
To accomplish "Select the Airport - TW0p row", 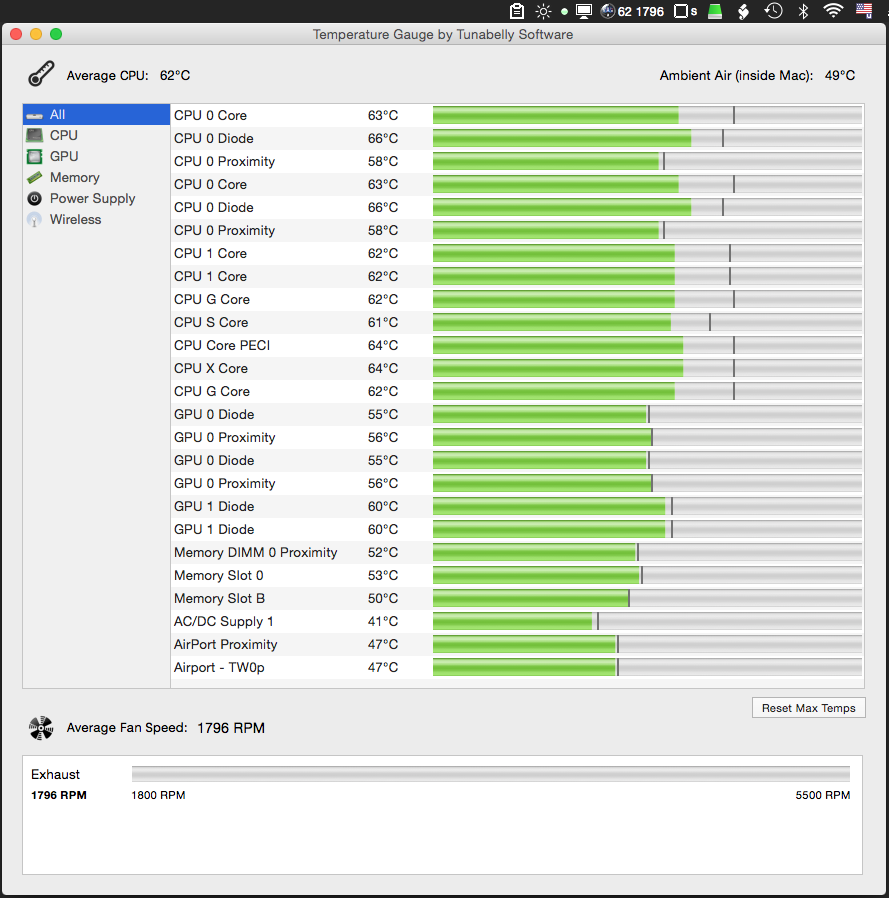I will [517, 667].
